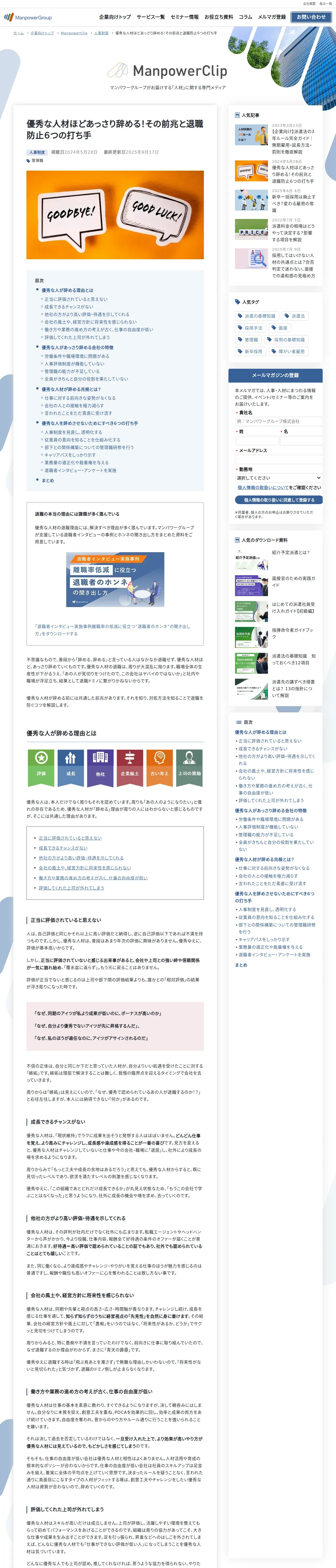Viewport: 336px width, 1568px height.
Task: Open the はじめての派遣社員受け入れガイド download link
Action: click(293, 608)
